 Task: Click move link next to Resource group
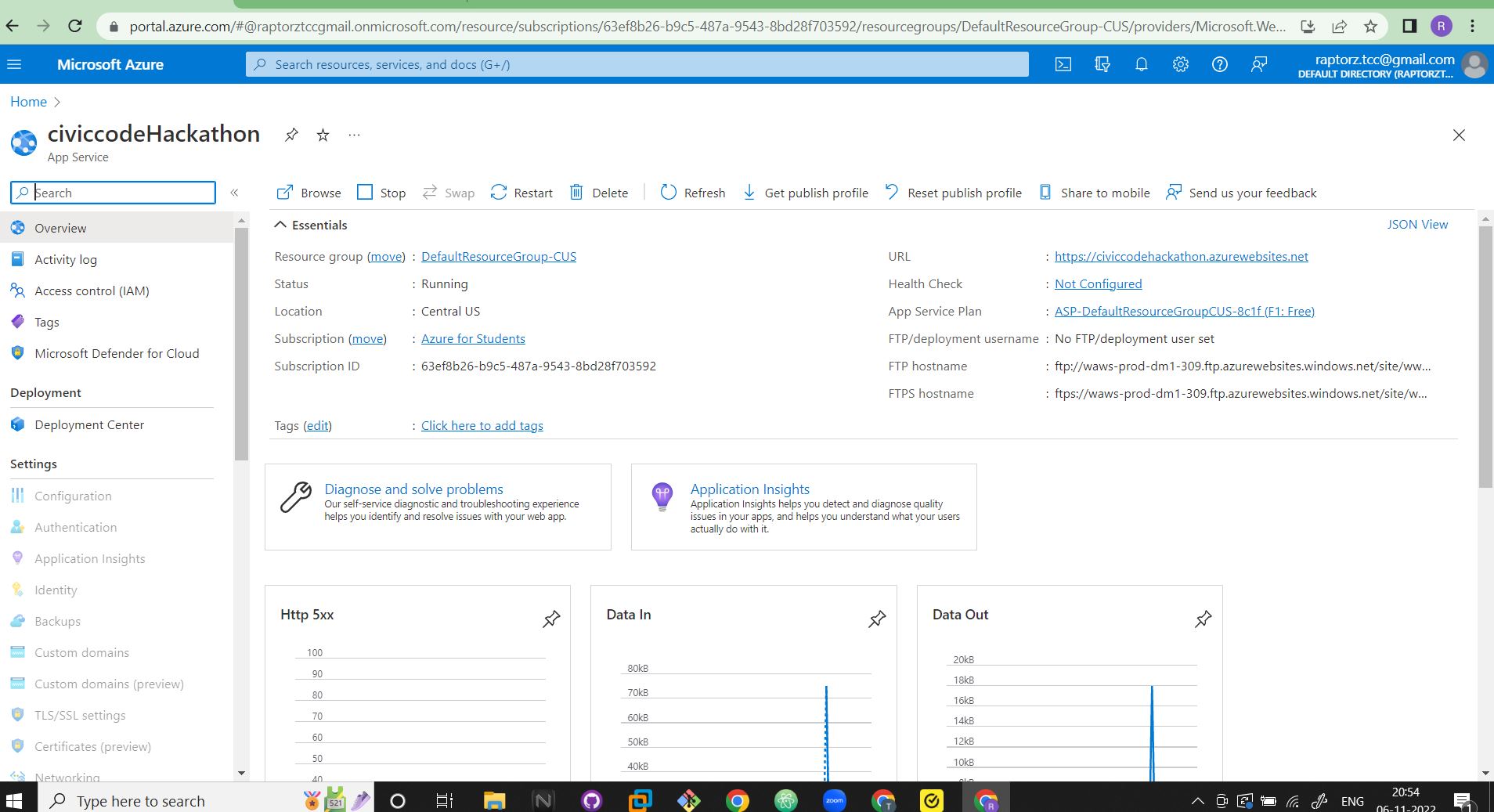tap(386, 256)
